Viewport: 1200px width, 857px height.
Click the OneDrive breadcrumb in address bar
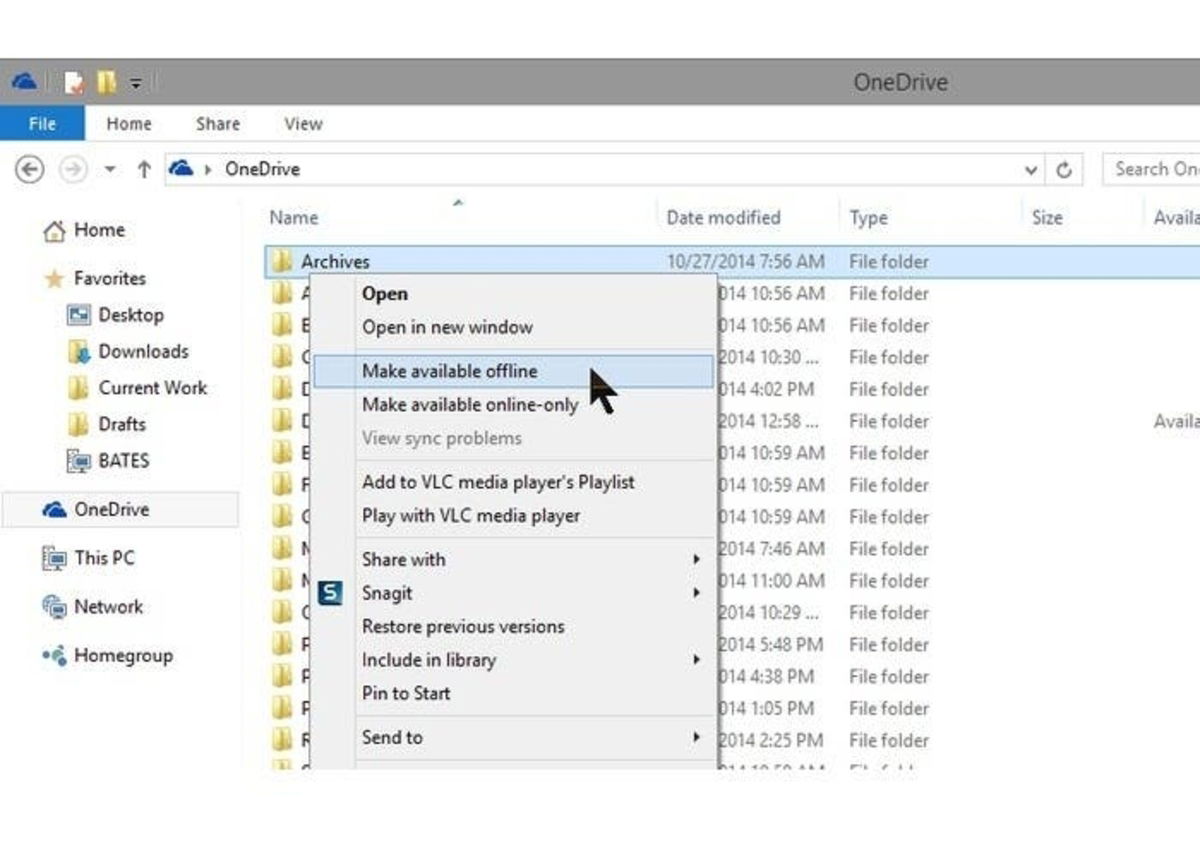262,169
